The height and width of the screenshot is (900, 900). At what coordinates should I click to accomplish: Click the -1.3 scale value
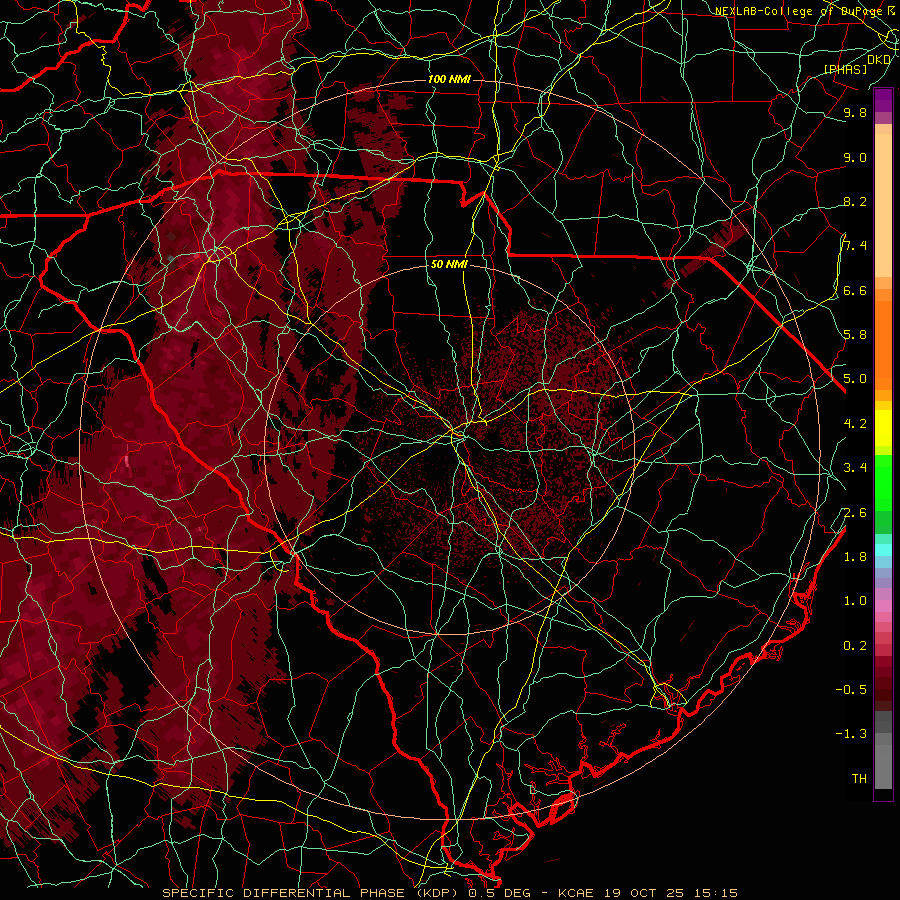[x=851, y=734]
